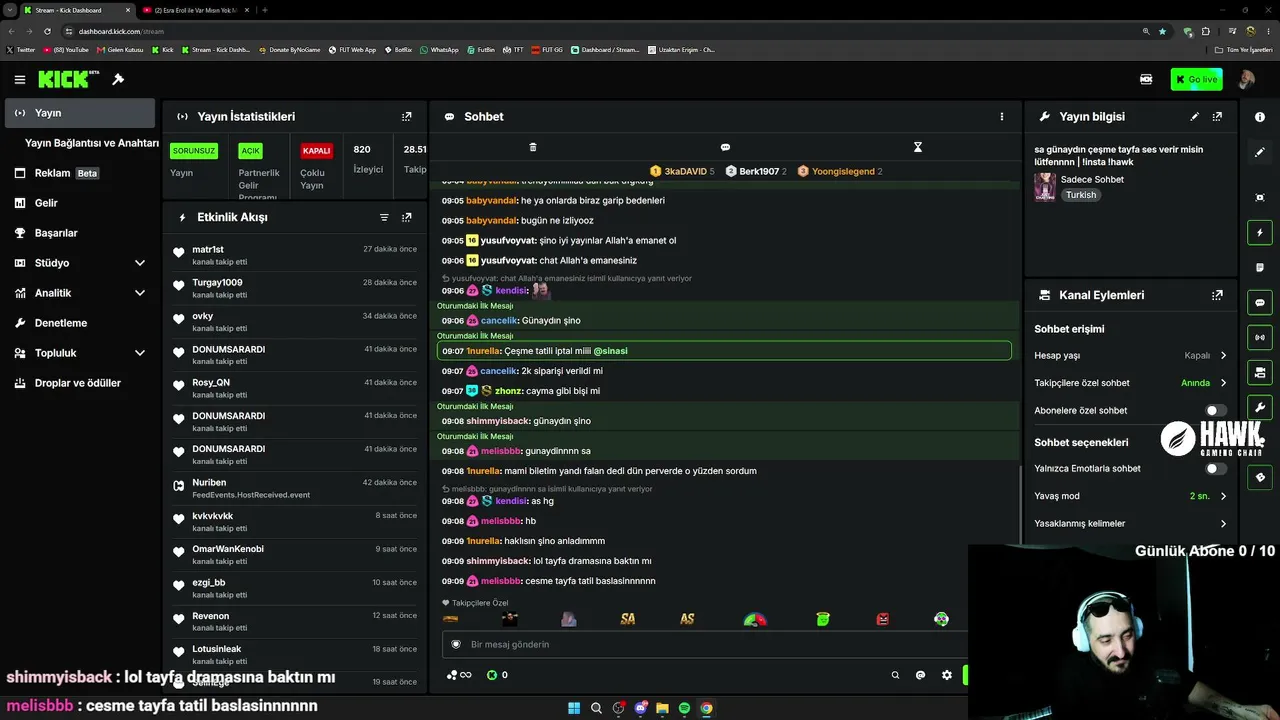Image resolution: width=1280 pixels, height=720 pixels.
Task: Pop out the Kanal Eylemleri panel
Action: pos(1217,295)
